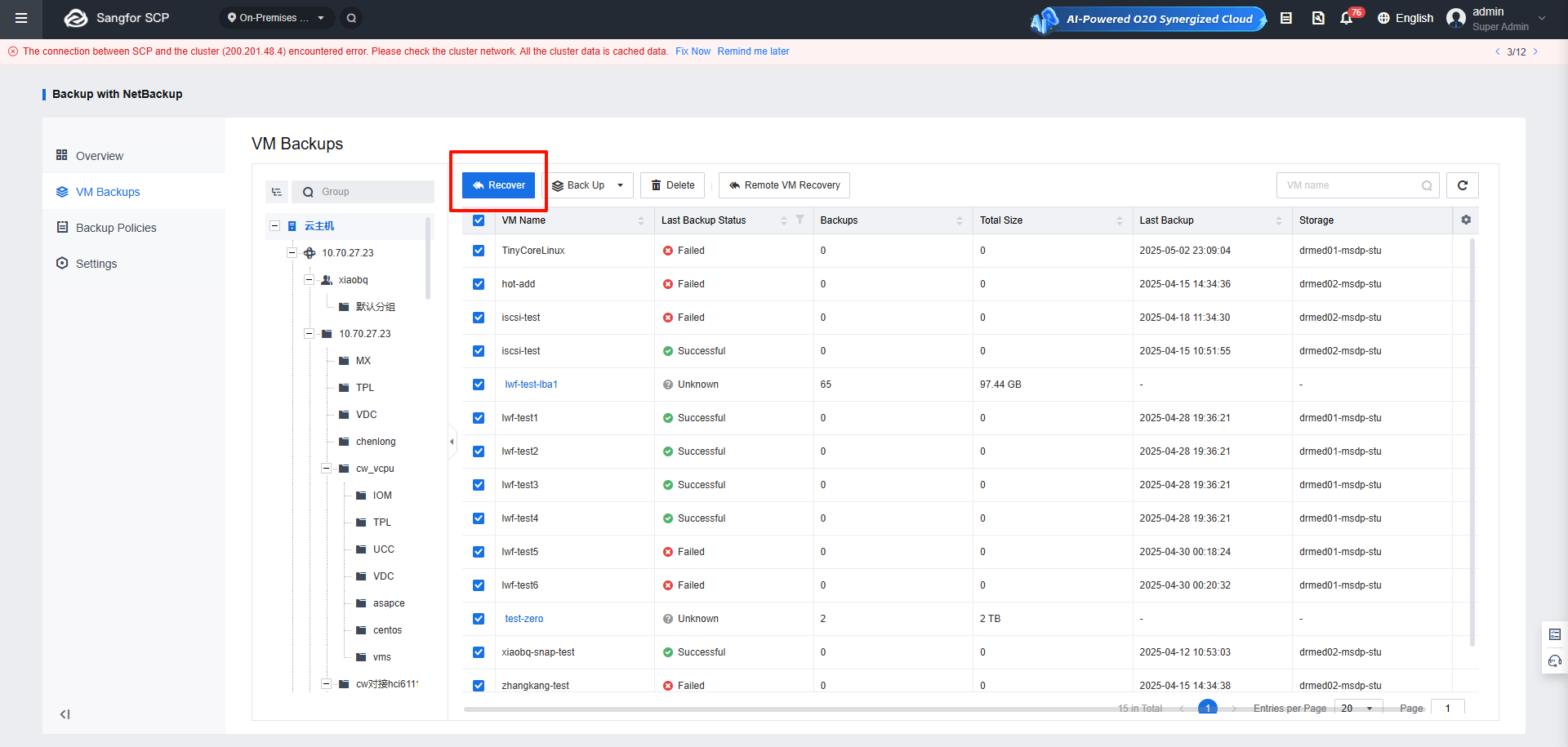The height and width of the screenshot is (747, 1568).
Task: Uncheck the hot-add row checkbox
Action: point(479,284)
